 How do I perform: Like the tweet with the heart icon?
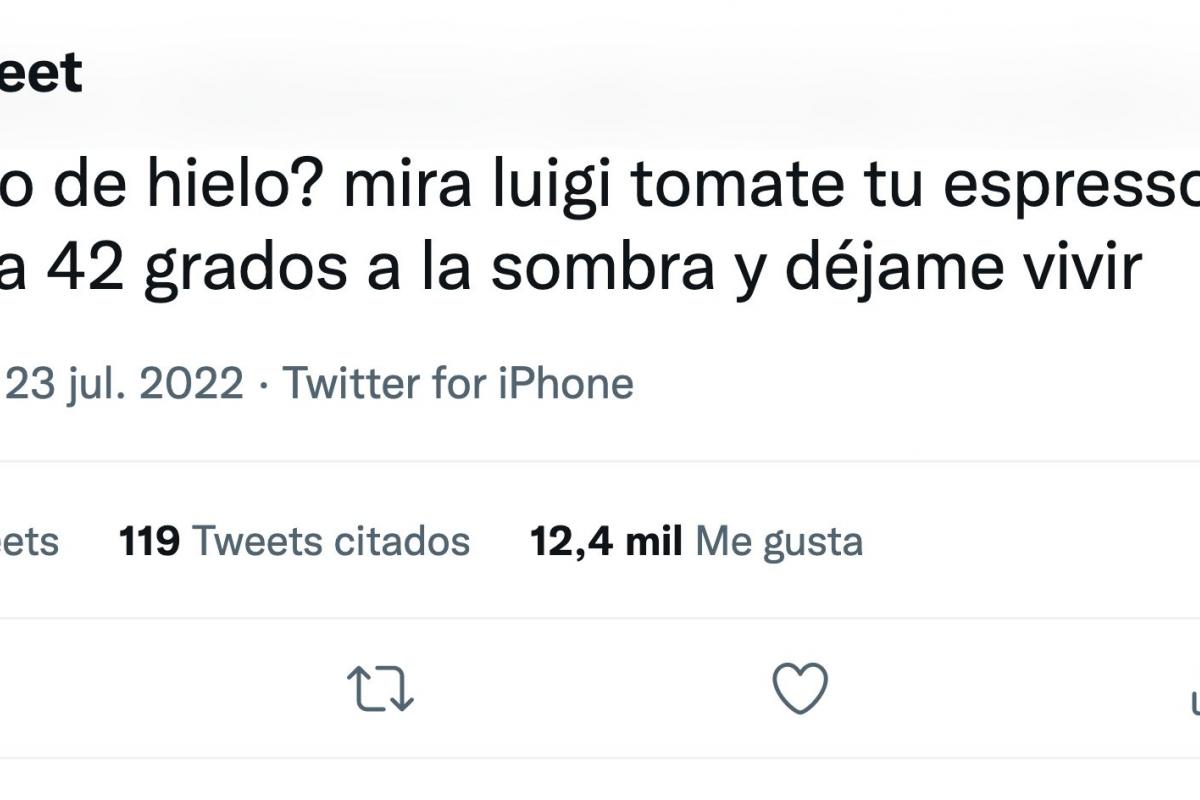tap(801, 688)
